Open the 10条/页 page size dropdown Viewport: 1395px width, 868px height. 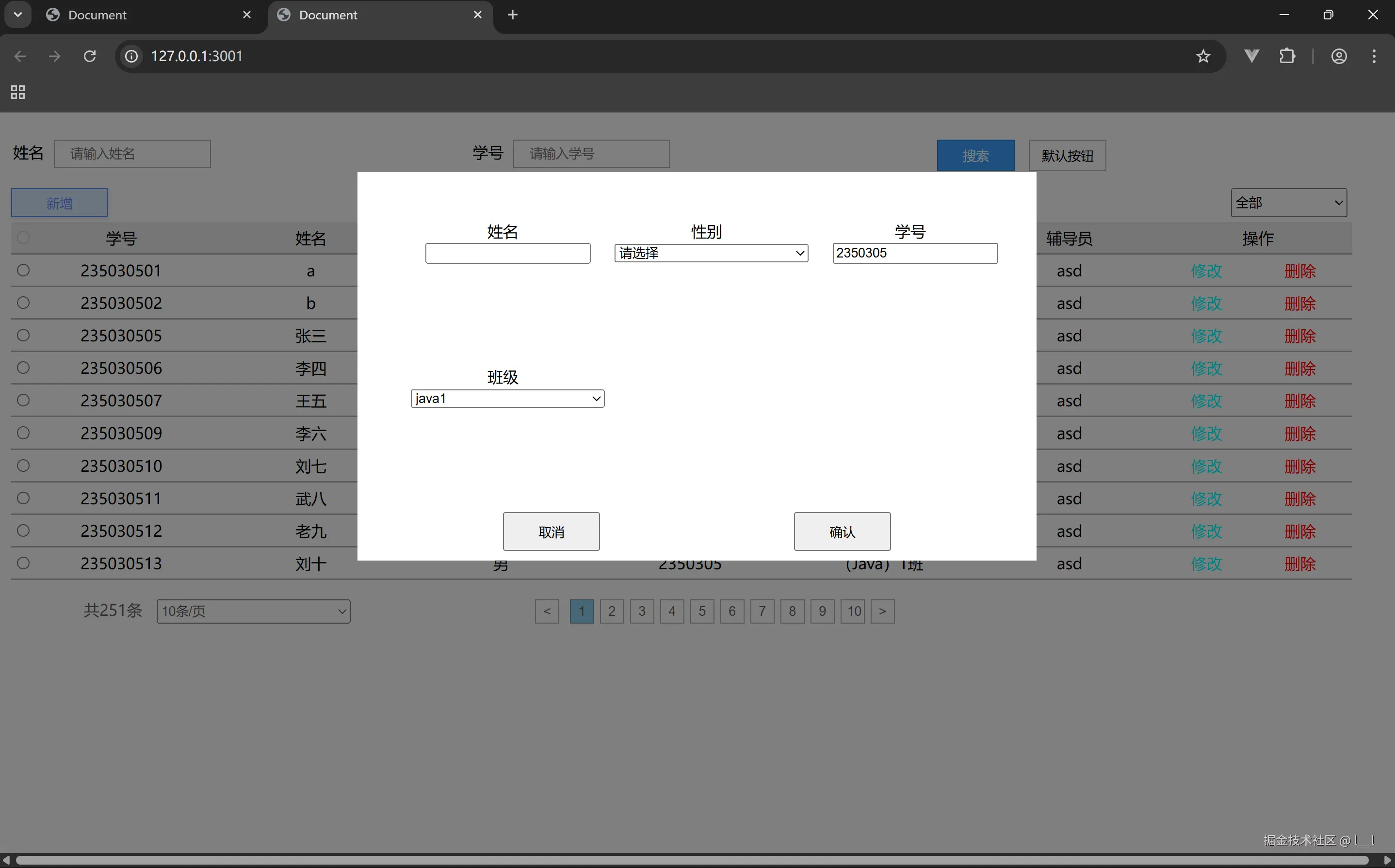[253, 611]
